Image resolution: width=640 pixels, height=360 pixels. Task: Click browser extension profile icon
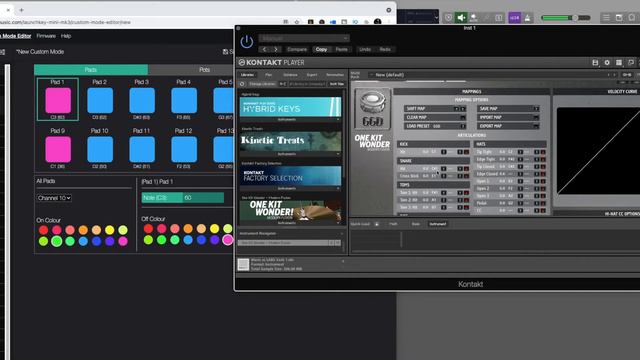pyautogui.click(x=378, y=22)
